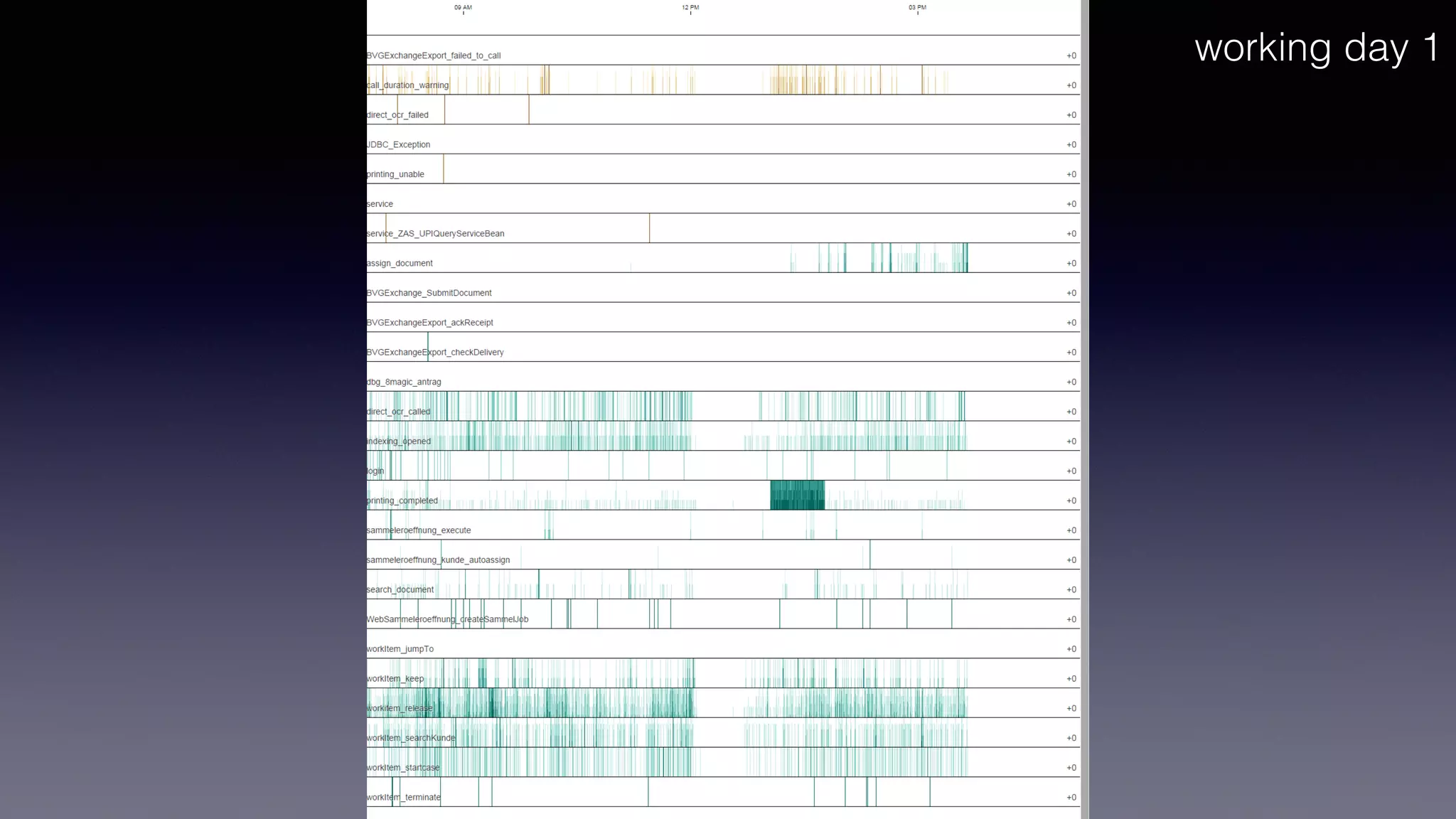Select the call_duration_warning row label
The width and height of the screenshot is (1456, 819).
coord(408,85)
